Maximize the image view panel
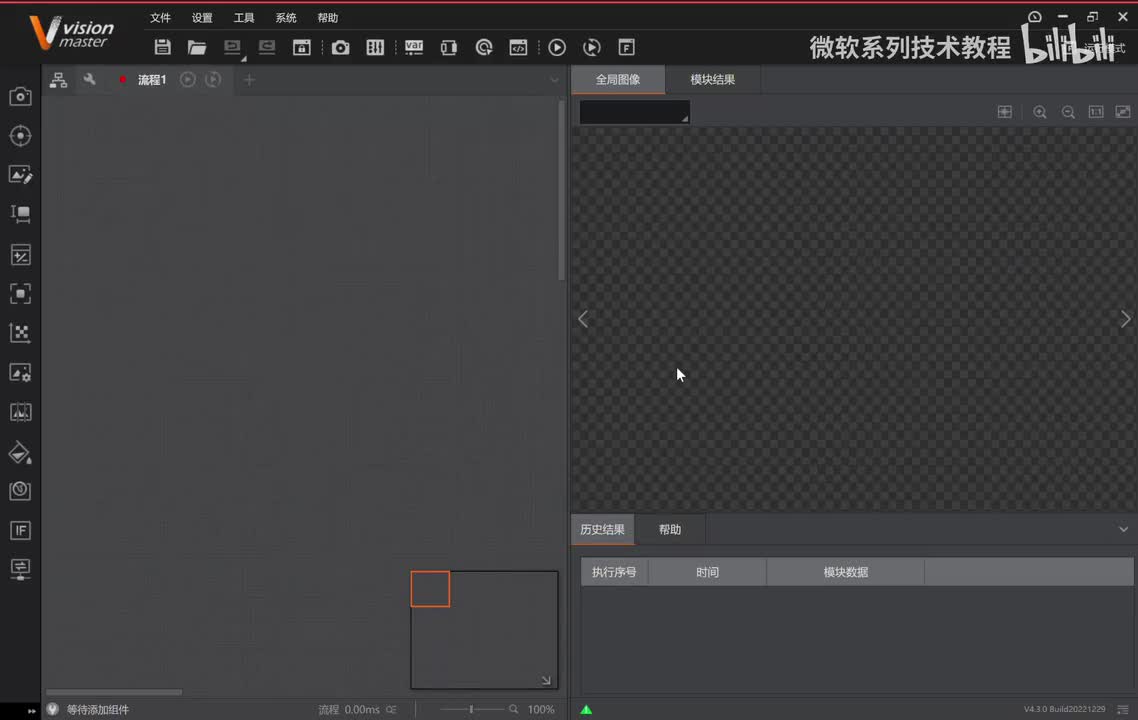Image resolution: width=1138 pixels, height=720 pixels. [1123, 112]
